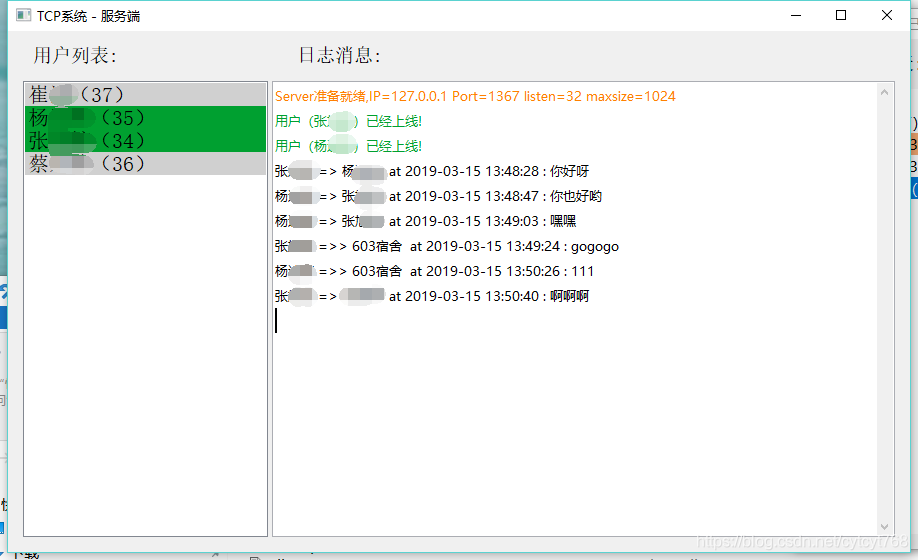
Task: Click the log scrollbar down arrow
Action: click(x=885, y=527)
